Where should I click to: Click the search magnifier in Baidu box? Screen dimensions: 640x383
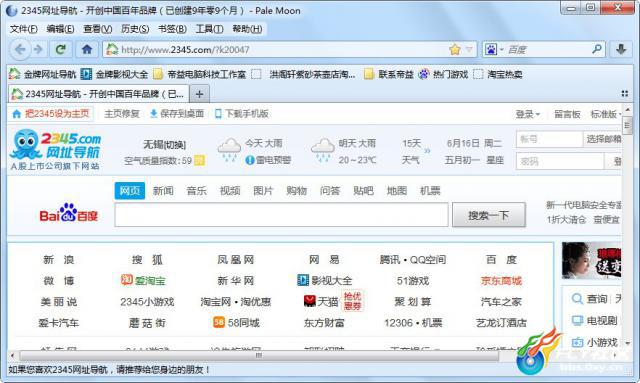pos(597,49)
